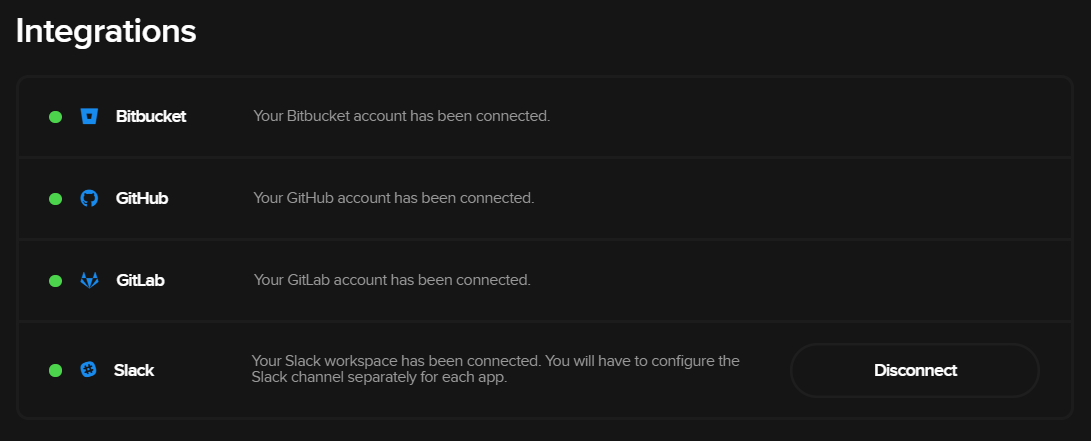This screenshot has width=1091, height=441.
Task: Click the green status dot for GitHub
Action: pyautogui.click(x=56, y=199)
